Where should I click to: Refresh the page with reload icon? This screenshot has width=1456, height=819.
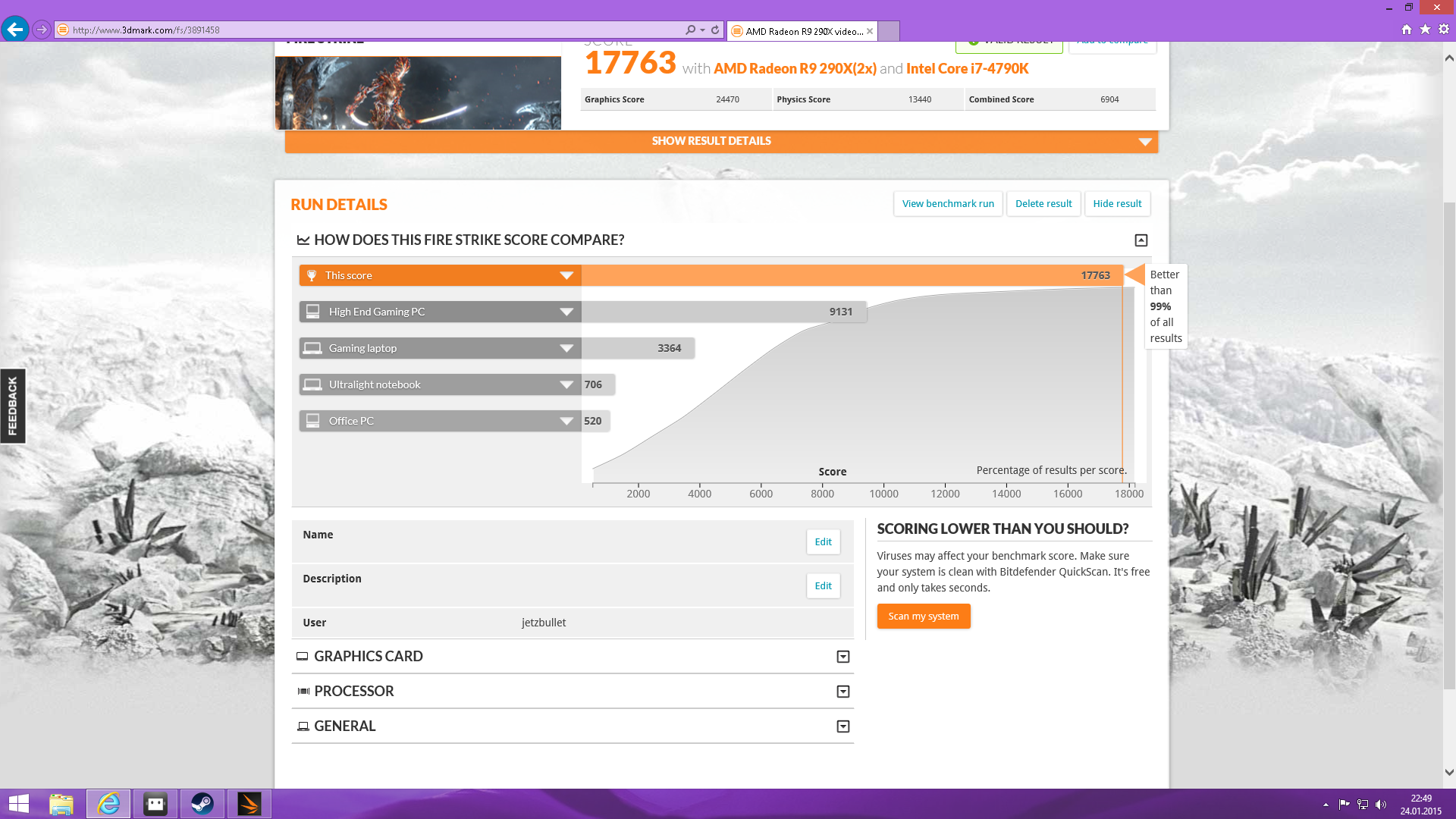[715, 30]
